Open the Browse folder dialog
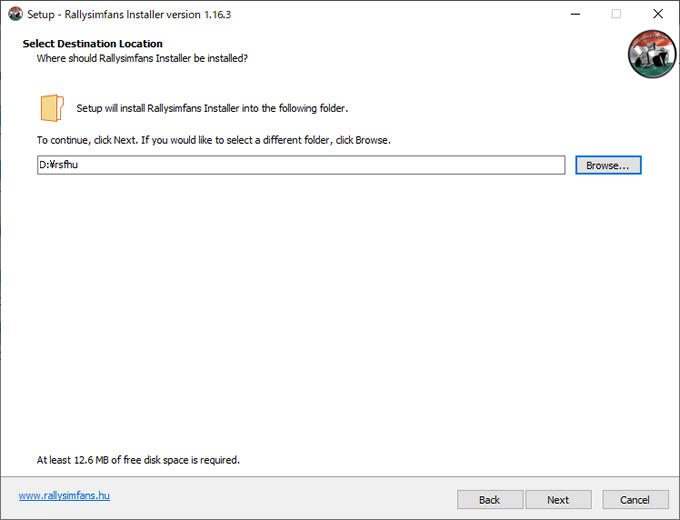 tap(608, 165)
